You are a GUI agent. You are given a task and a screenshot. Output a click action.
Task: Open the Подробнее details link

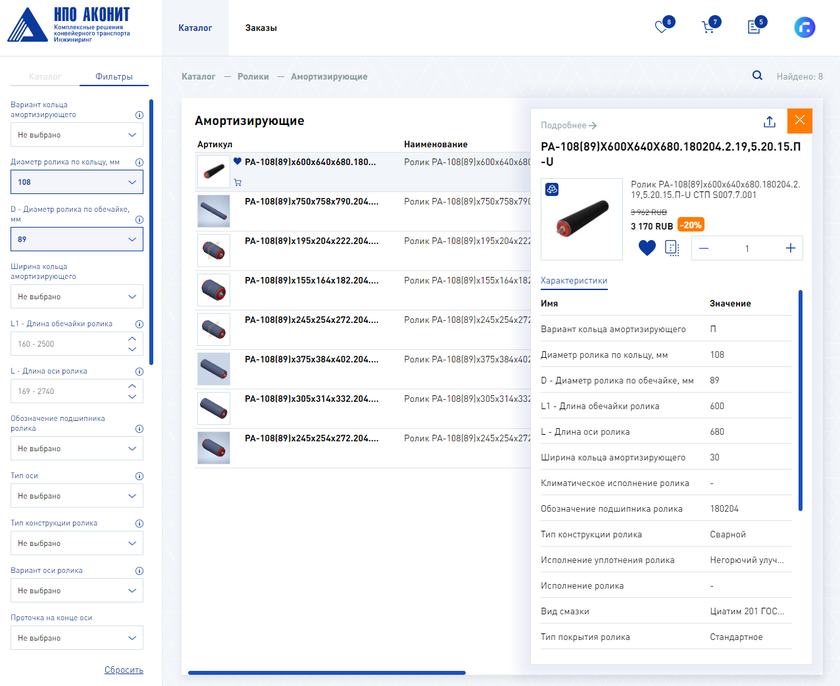click(568, 125)
